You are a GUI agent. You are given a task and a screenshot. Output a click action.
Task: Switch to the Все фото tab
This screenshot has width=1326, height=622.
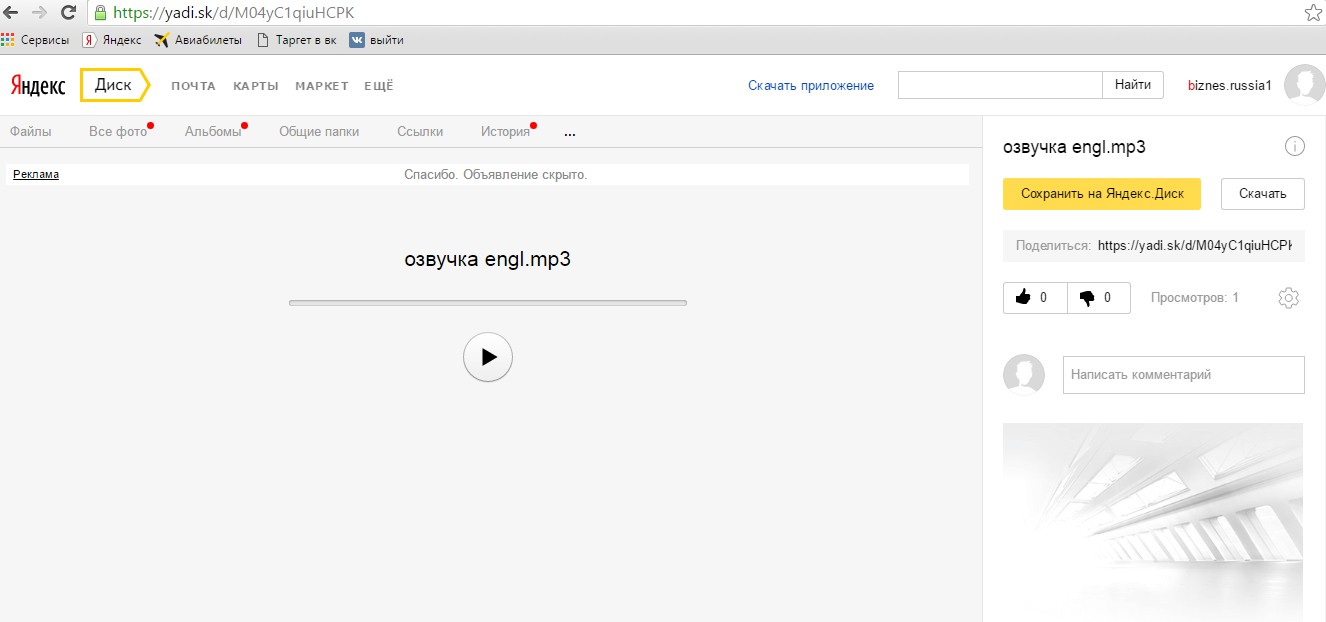click(118, 131)
